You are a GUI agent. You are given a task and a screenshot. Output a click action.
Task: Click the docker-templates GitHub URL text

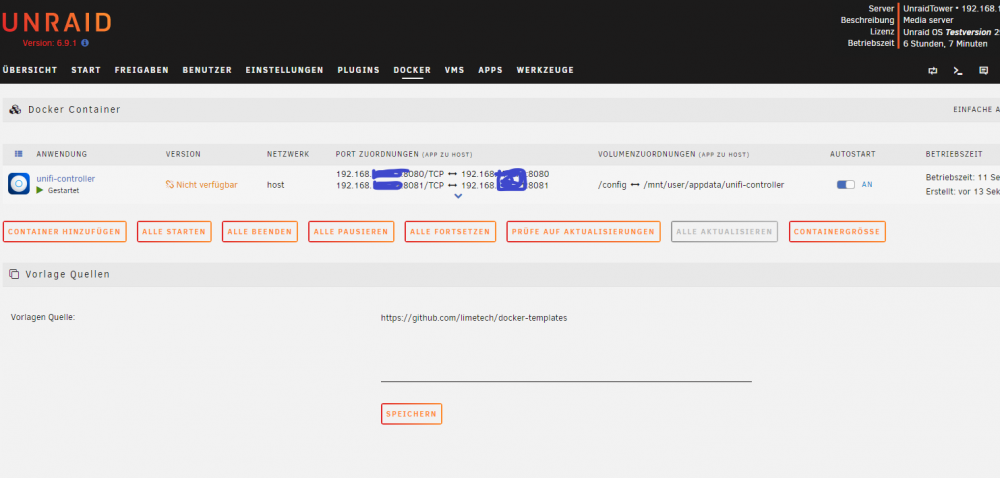coord(474,318)
